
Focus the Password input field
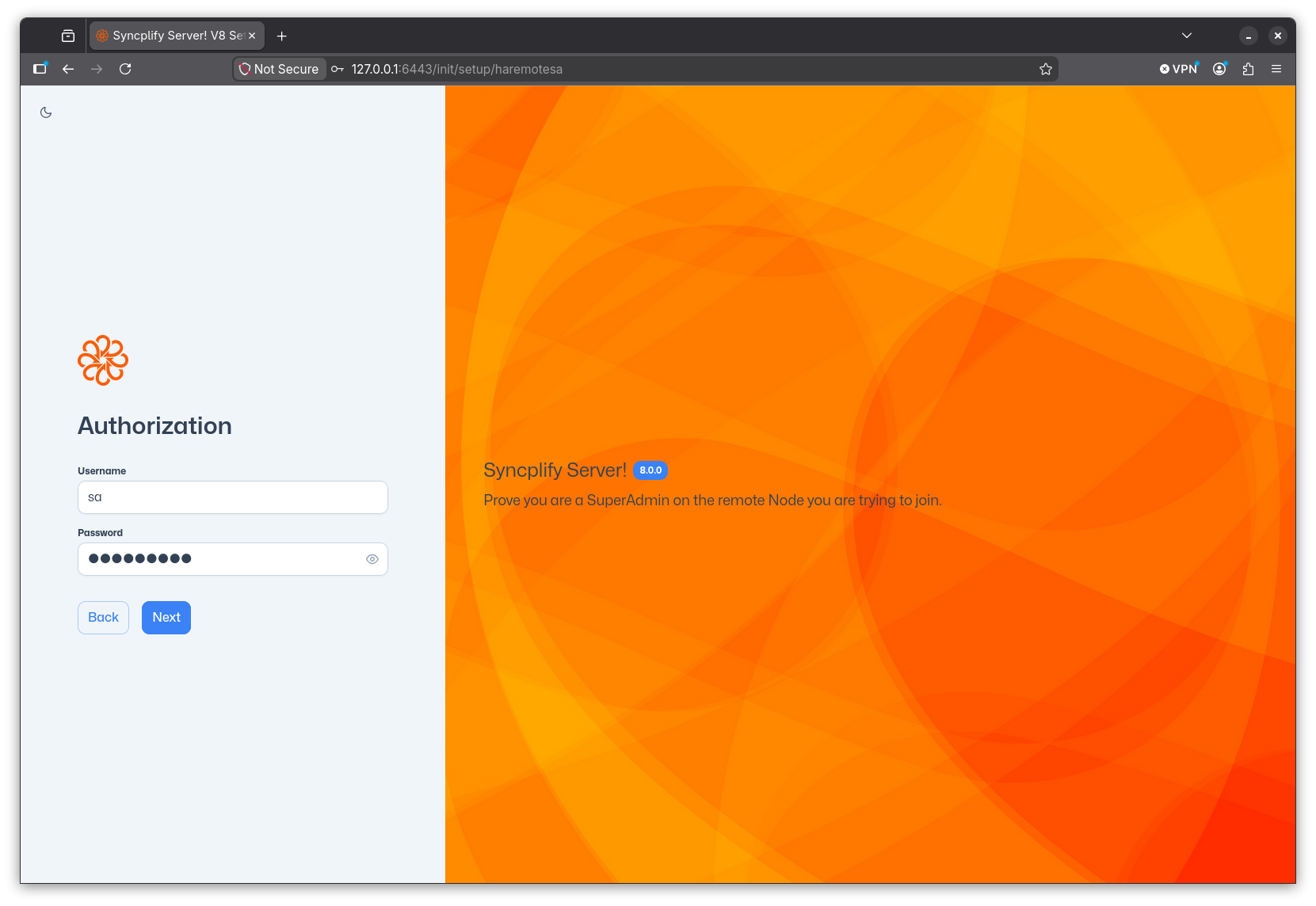click(x=233, y=559)
